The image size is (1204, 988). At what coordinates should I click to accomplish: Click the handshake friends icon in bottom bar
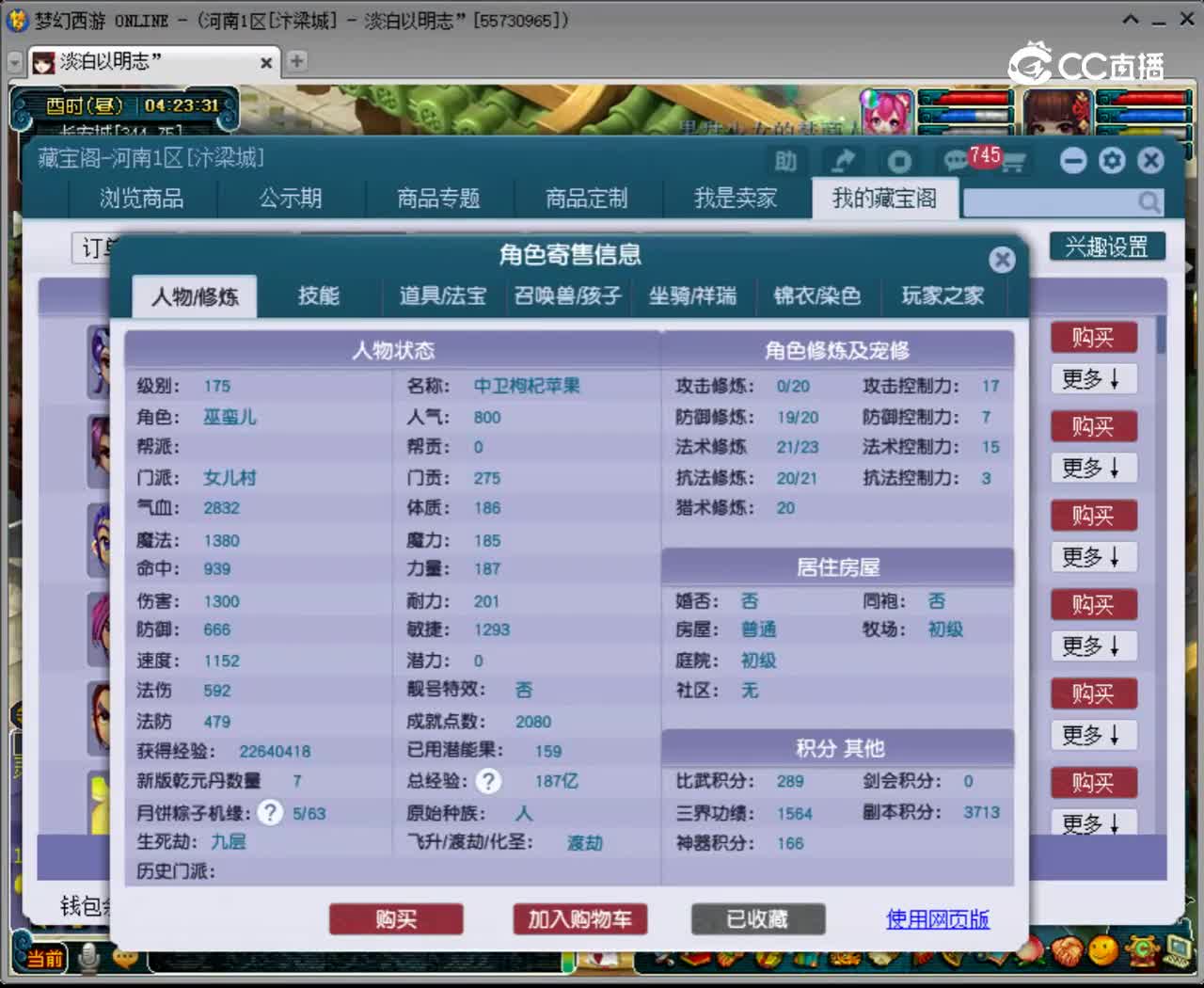tap(1067, 950)
